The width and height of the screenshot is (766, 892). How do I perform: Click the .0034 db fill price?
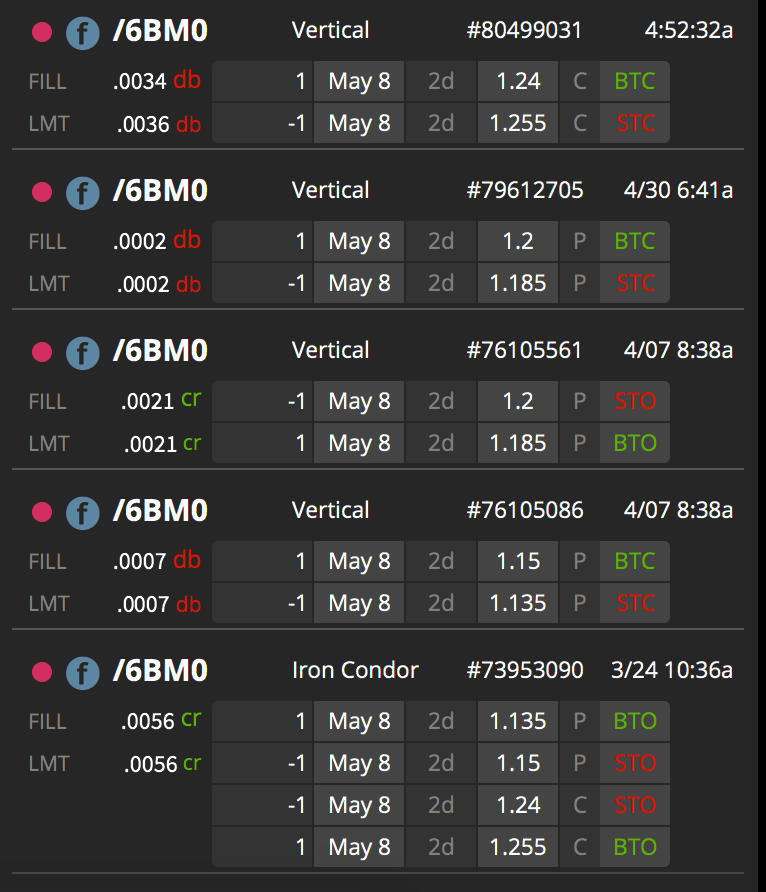coord(156,81)
